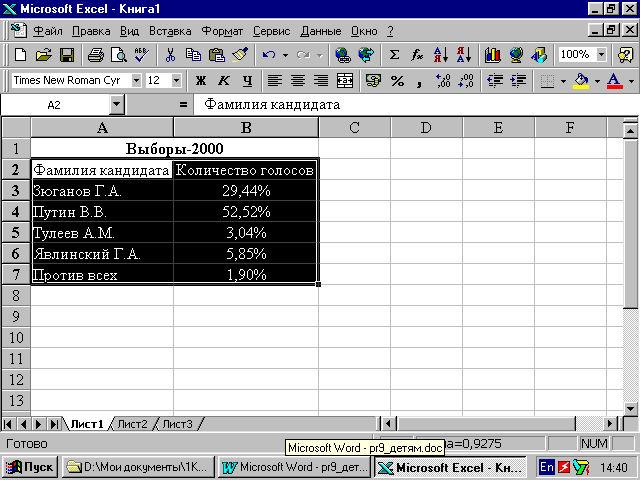Apply percent style icon
640x480 pixels.
click(x=397, y=80)
